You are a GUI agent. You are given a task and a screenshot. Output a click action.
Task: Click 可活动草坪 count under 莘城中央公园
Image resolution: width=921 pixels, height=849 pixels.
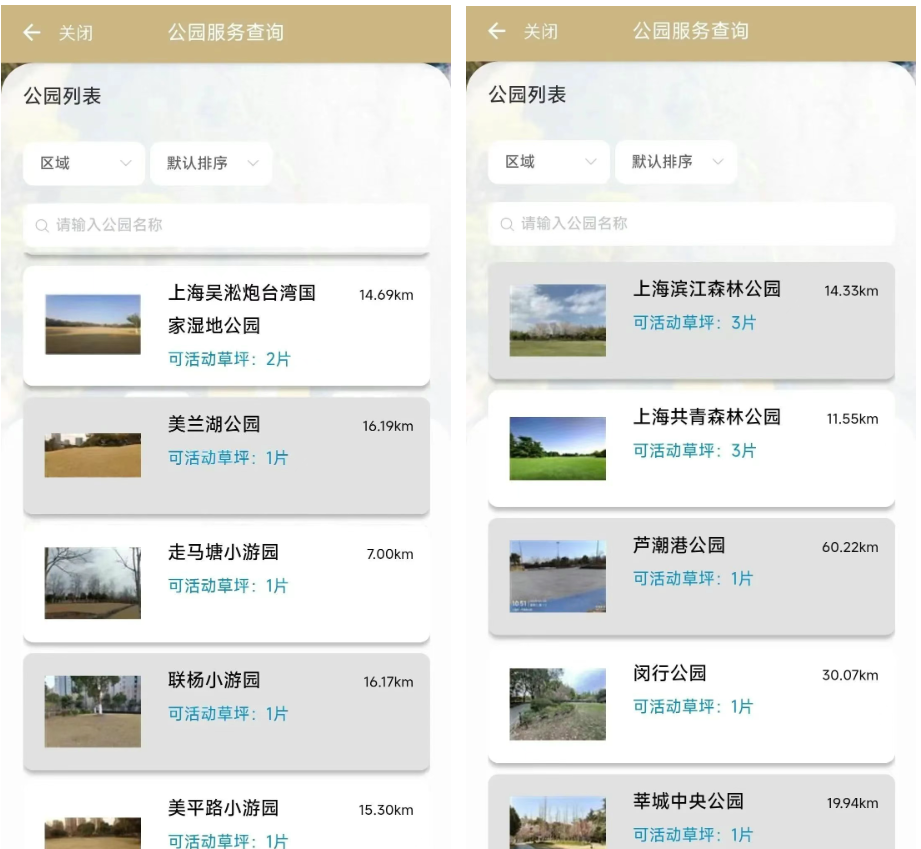click(693, 835)
